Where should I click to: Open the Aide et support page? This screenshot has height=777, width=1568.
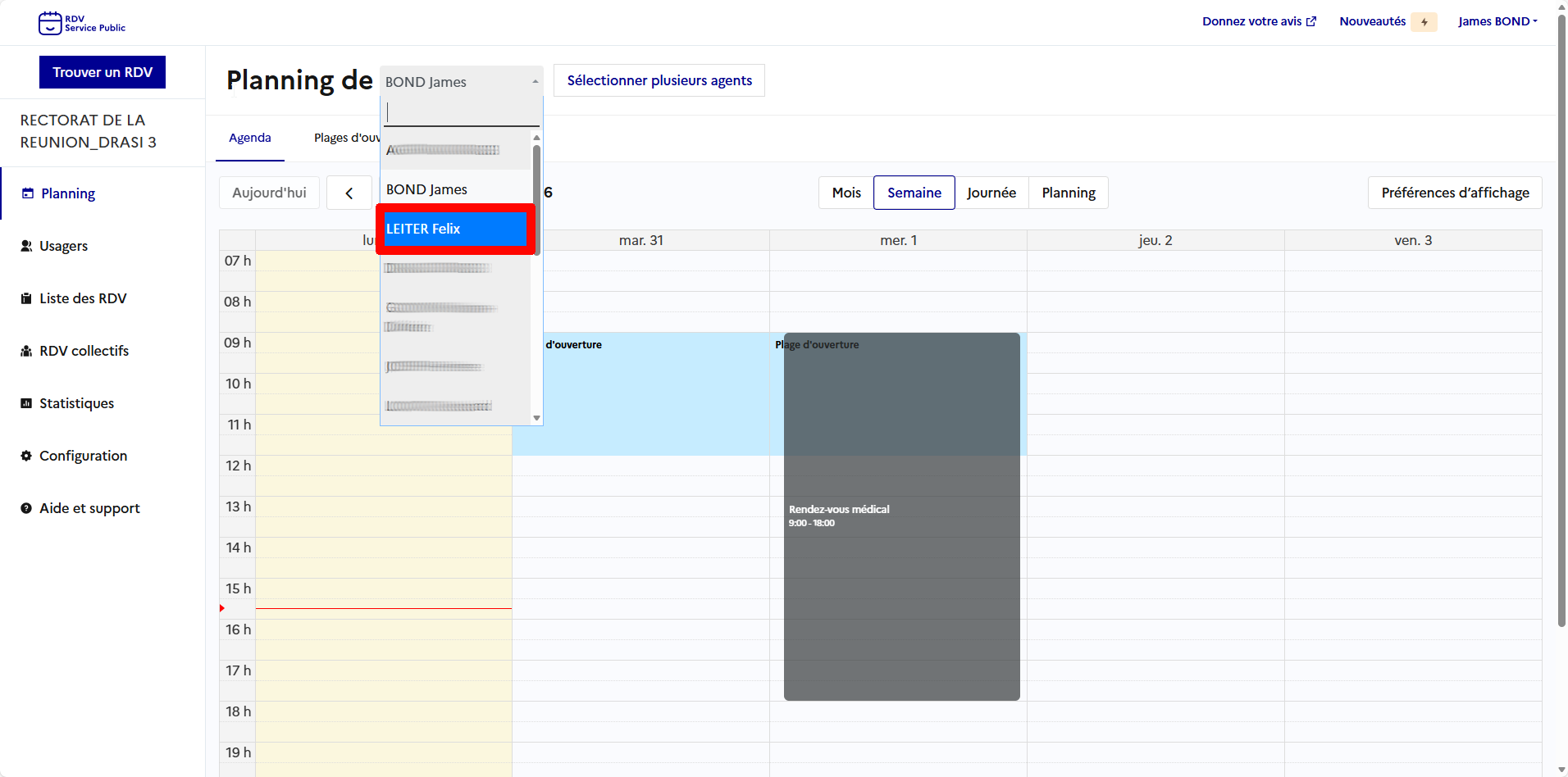point(89,508)
